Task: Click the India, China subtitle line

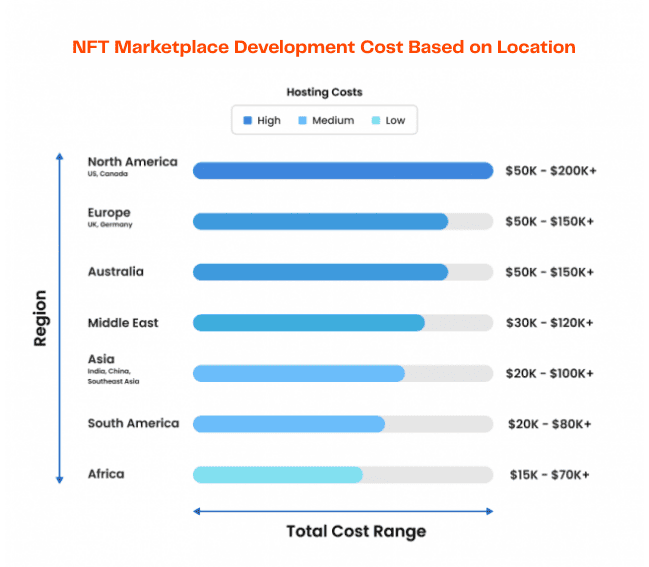Action: 109,371
